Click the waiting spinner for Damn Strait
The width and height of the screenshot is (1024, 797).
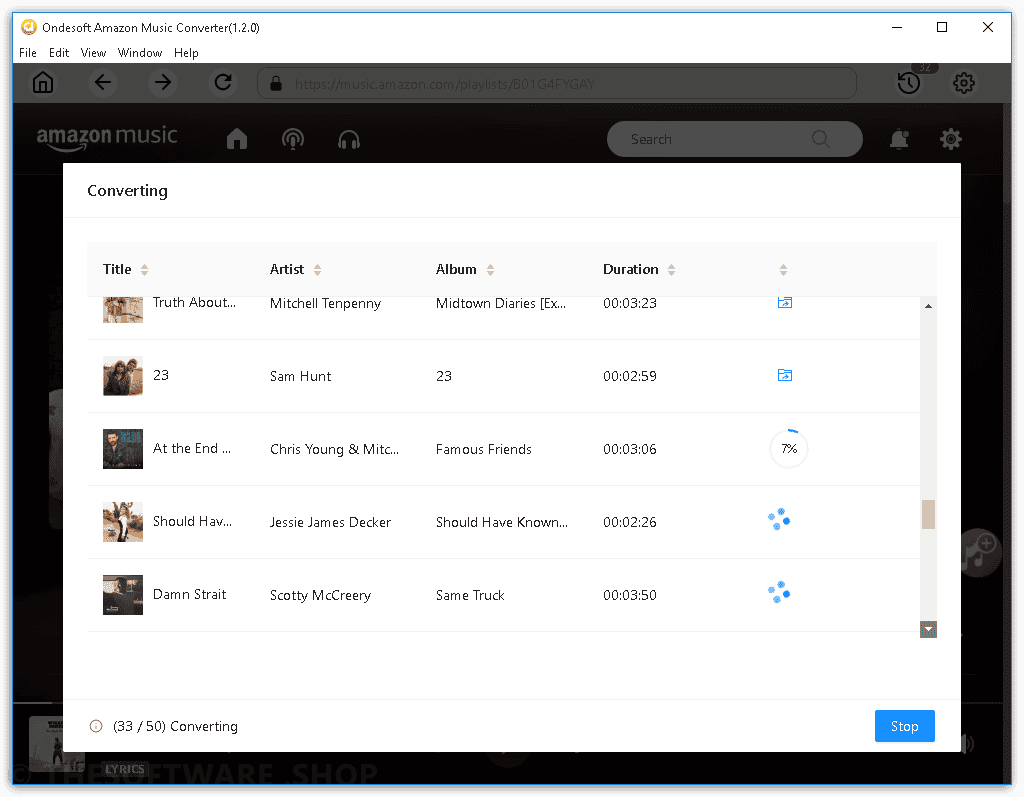[778, 593]
